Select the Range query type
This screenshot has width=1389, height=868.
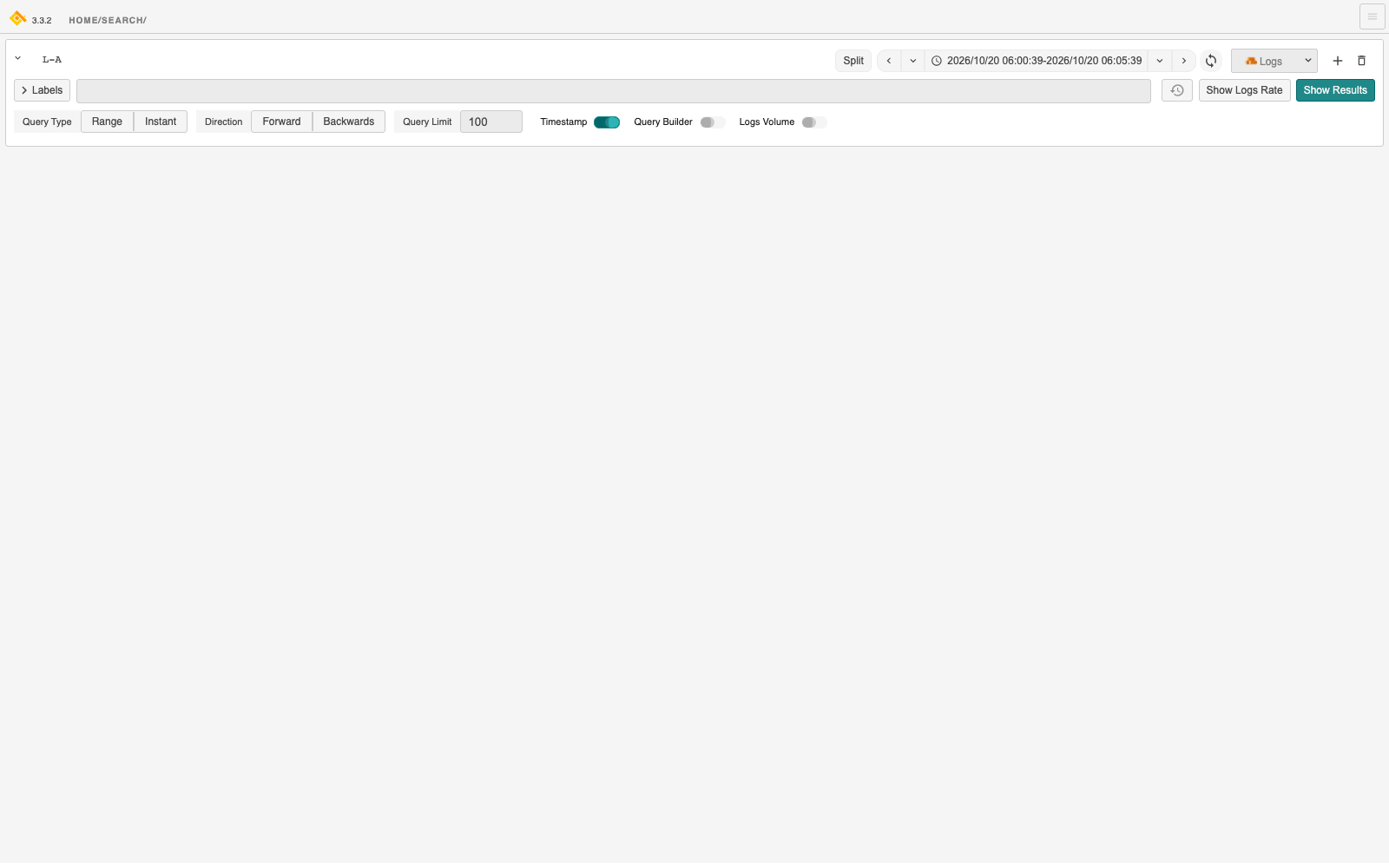[107, 122]
